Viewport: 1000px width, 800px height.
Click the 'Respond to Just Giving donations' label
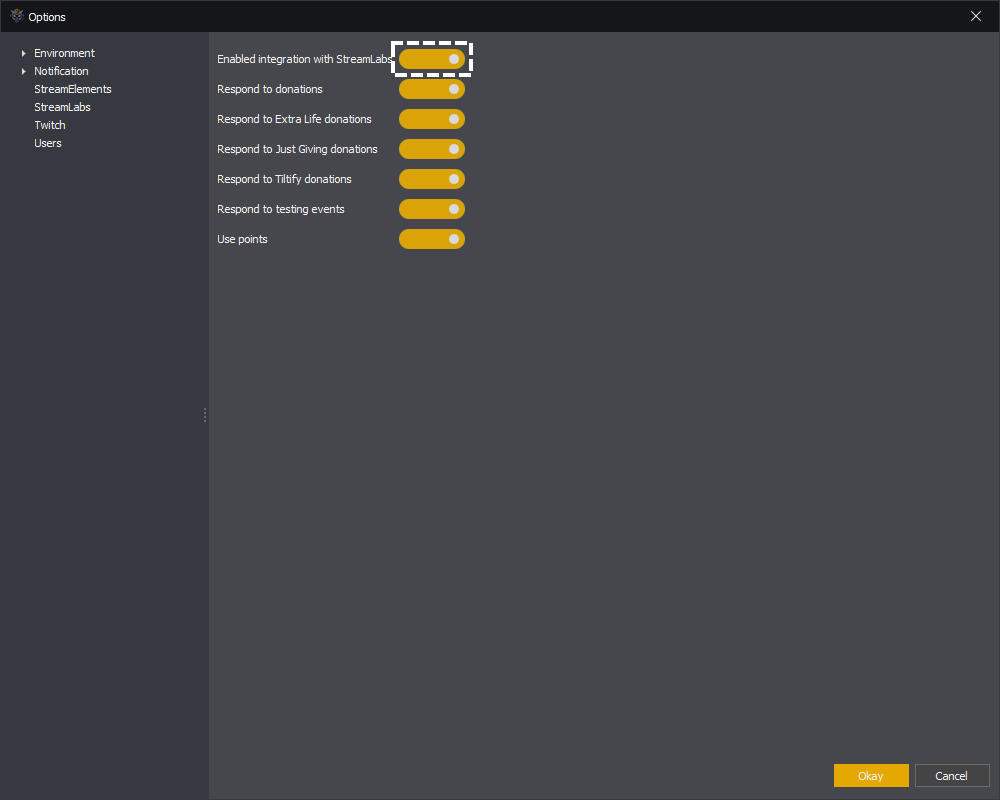click(297, 149)
